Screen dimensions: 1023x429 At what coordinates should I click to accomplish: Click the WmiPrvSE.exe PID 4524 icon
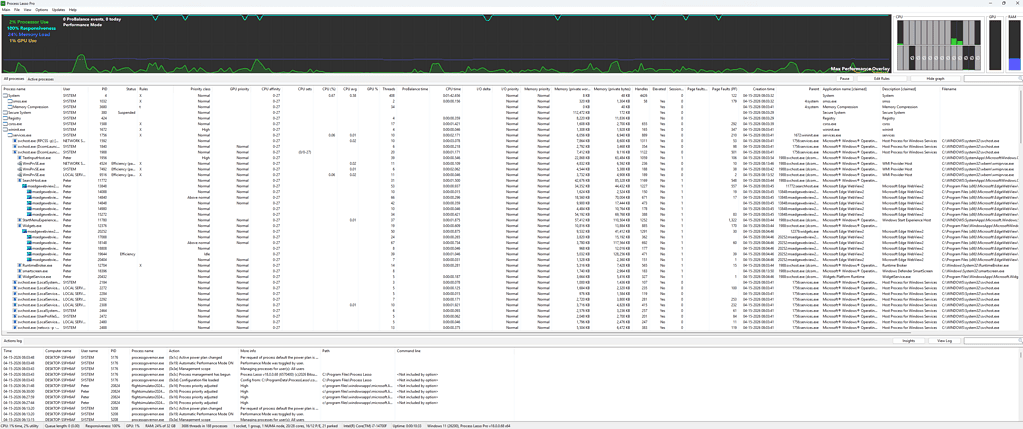click(x=20, y=163)
